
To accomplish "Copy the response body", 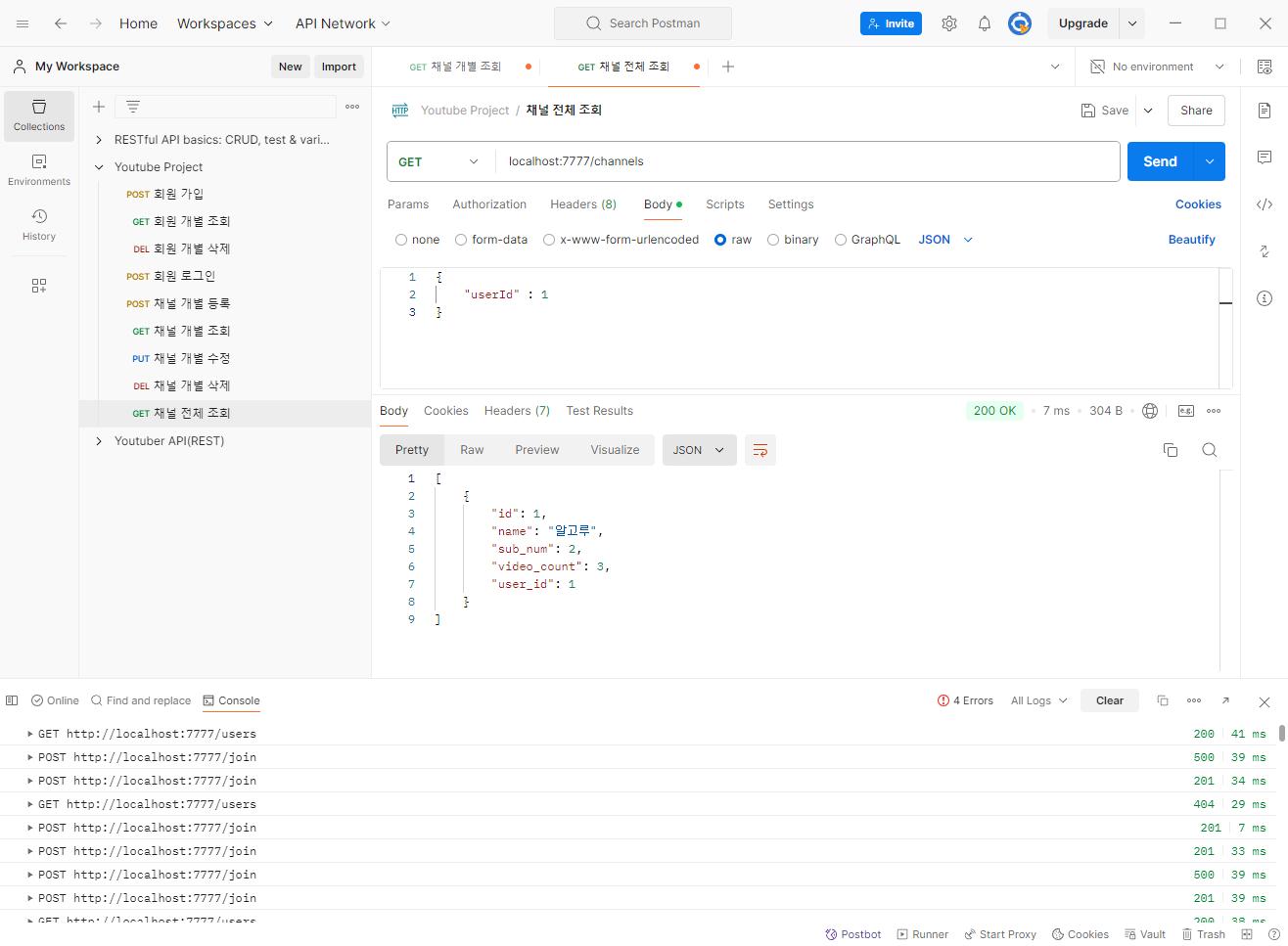I will (1171, 450).
